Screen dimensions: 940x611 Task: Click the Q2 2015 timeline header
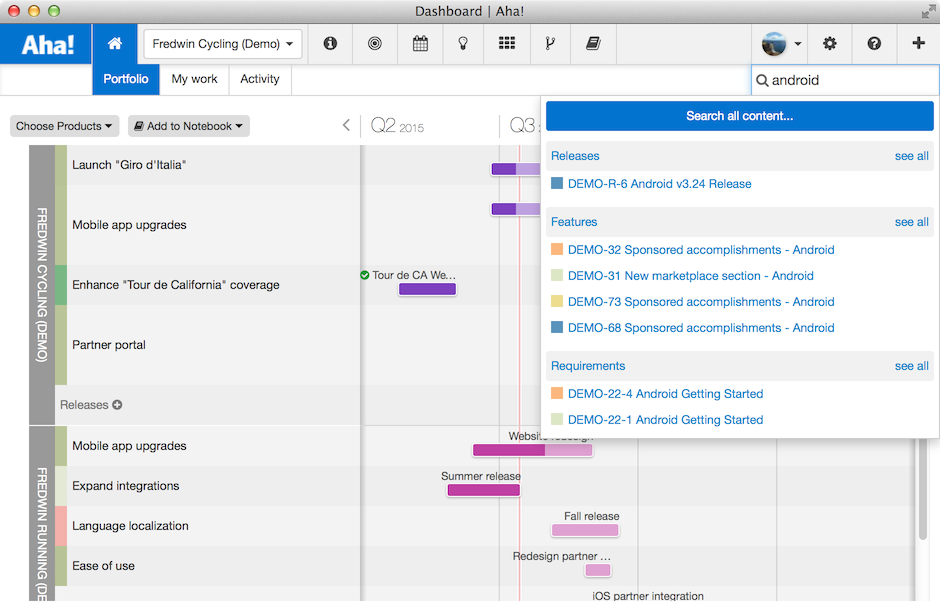pos(397,126)
